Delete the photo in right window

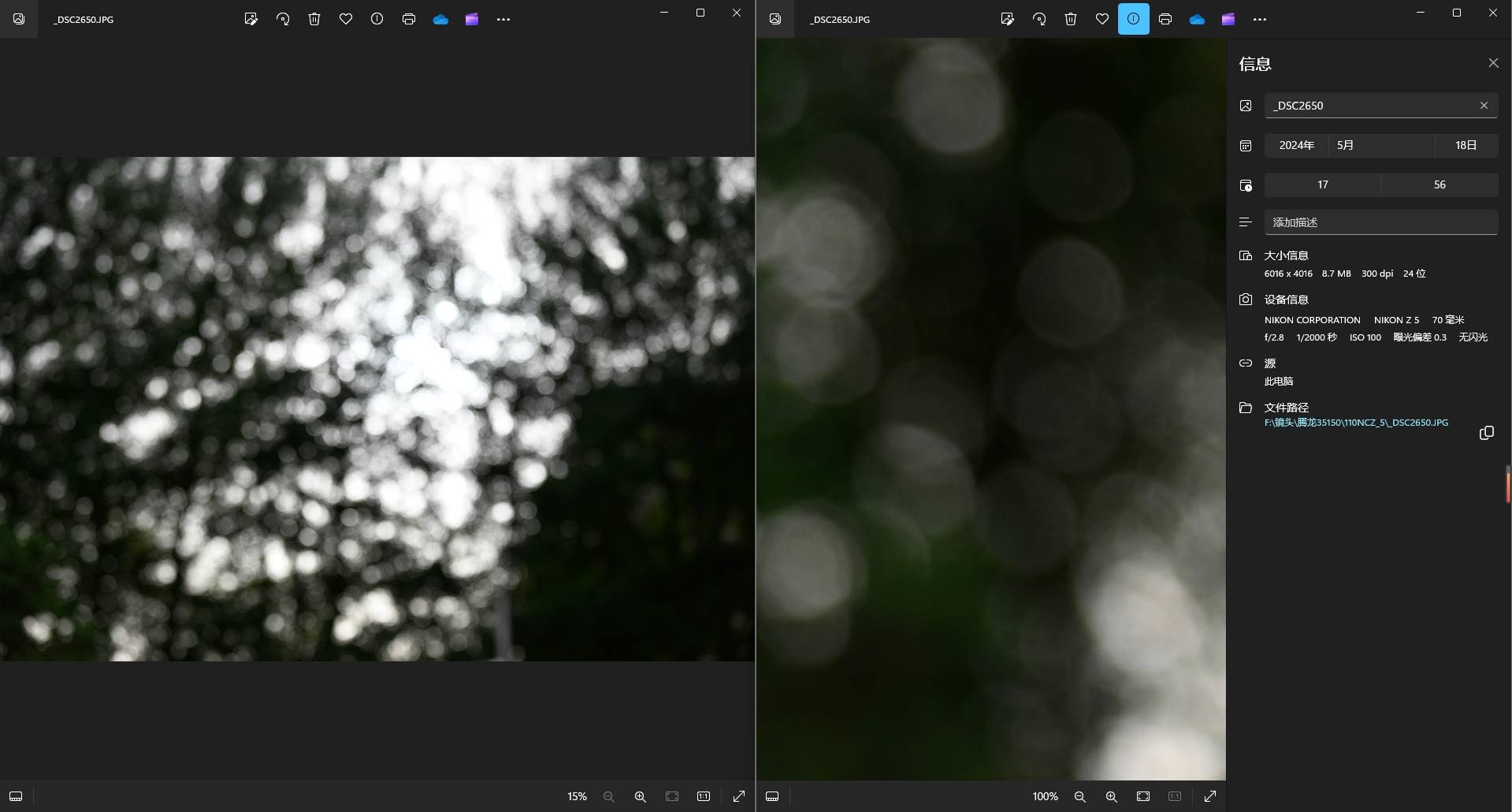pos(1071,19)
